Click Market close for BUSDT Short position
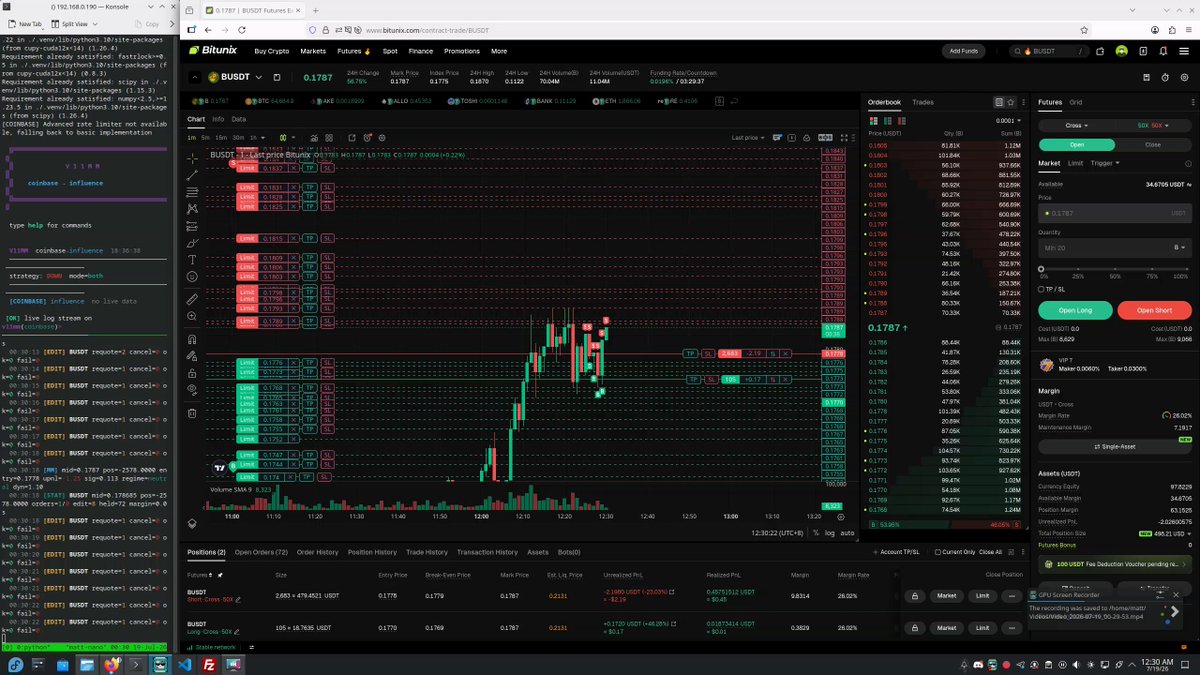The height and width of the screenshot is (675, 1200). [x=945, y=597]
